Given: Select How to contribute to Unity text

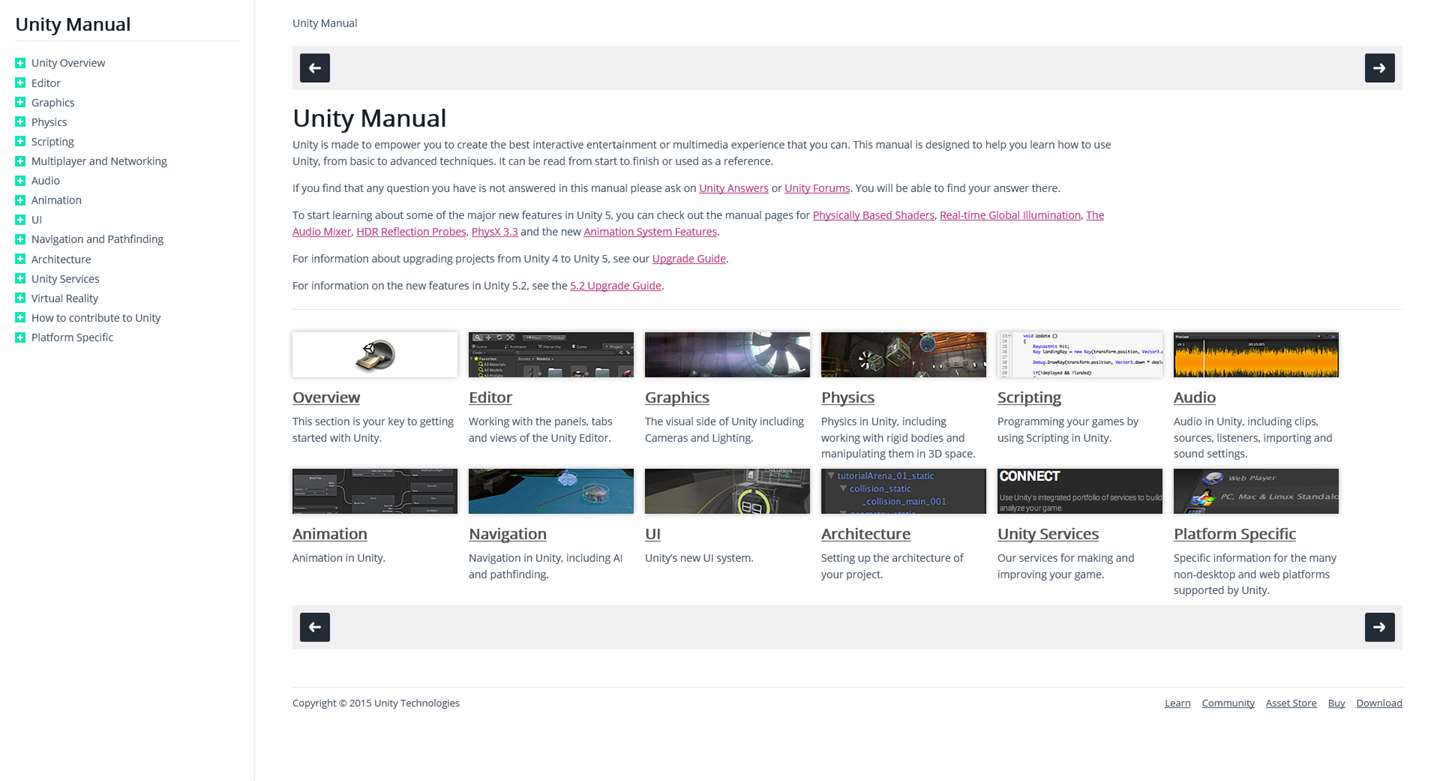Looking at the screenshot, I should point(96,318).
